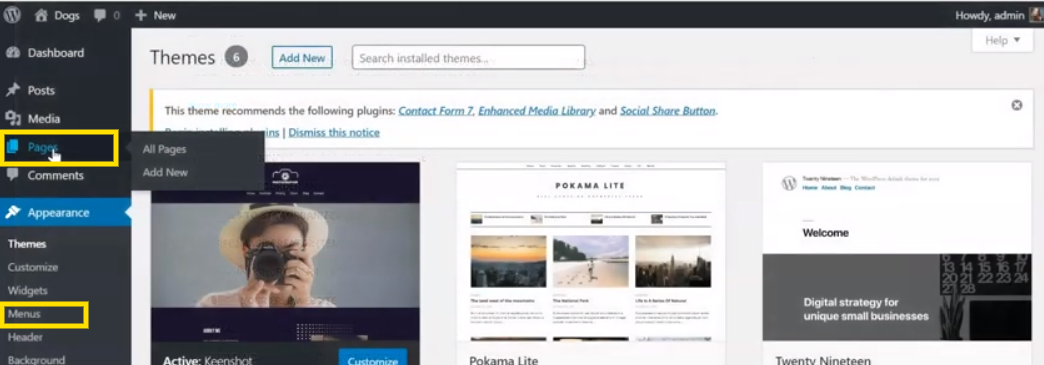1044x365 pixels.
Task: Click the New label in admin bar
Action: pyautogui.click(x=164, y=15)
